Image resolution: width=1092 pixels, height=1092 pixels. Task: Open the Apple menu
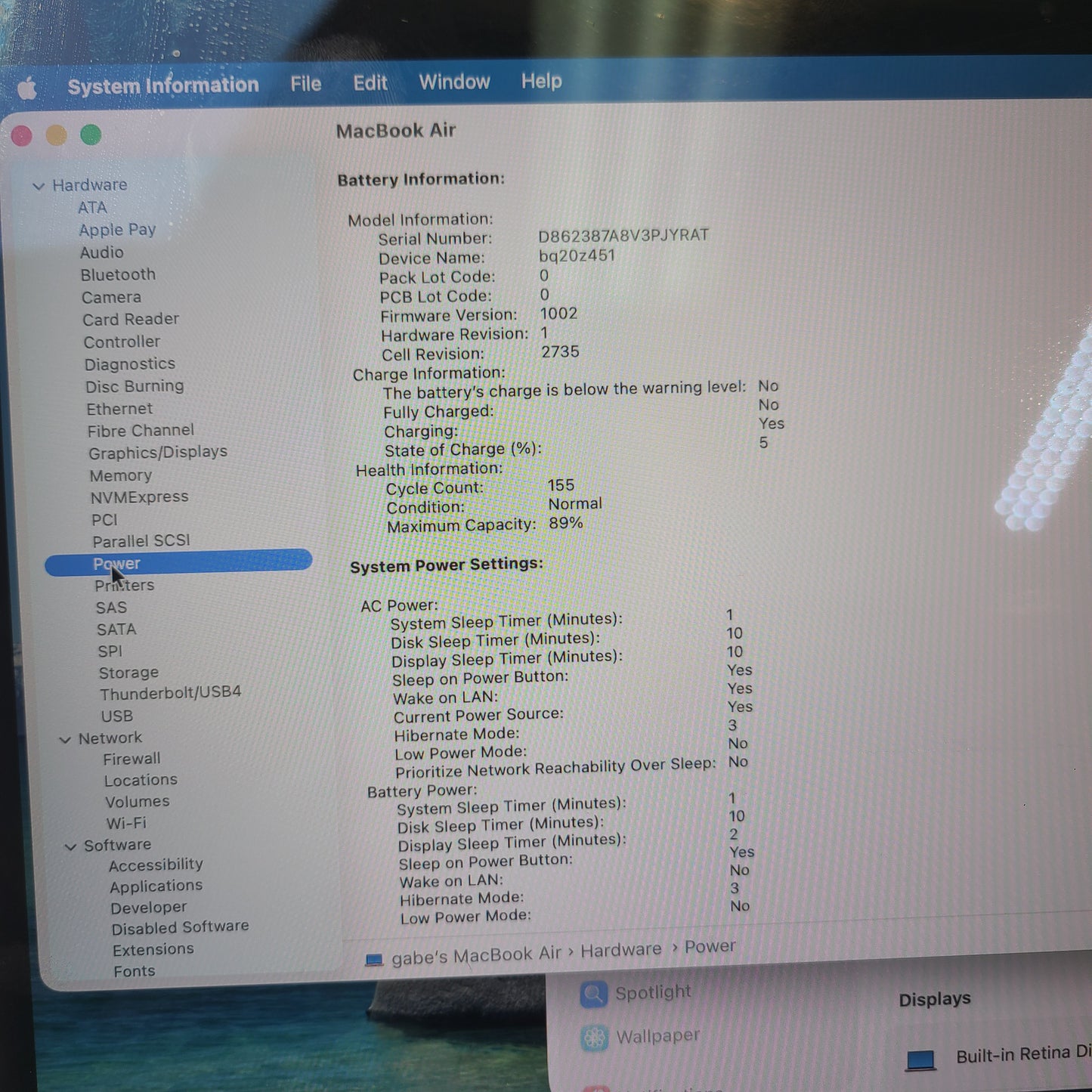[x=27, y=89]
